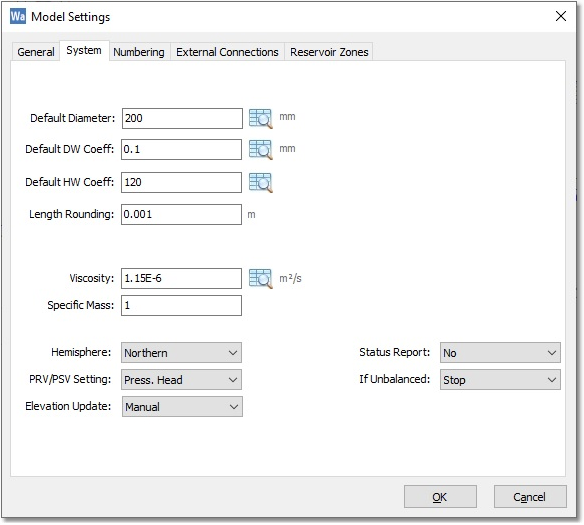The image size is (584, 525).
Task: Click the 'If Unbalanced:' label
Action: tap(394, 379)
